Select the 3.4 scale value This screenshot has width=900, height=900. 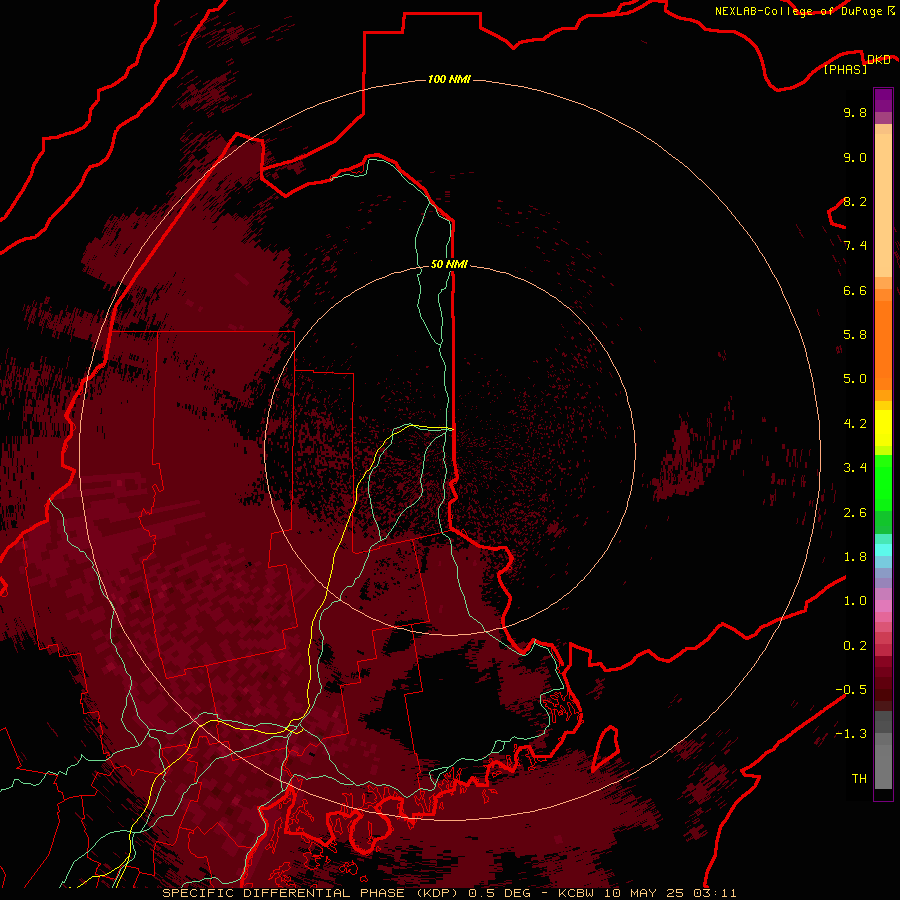pos(855,468)
